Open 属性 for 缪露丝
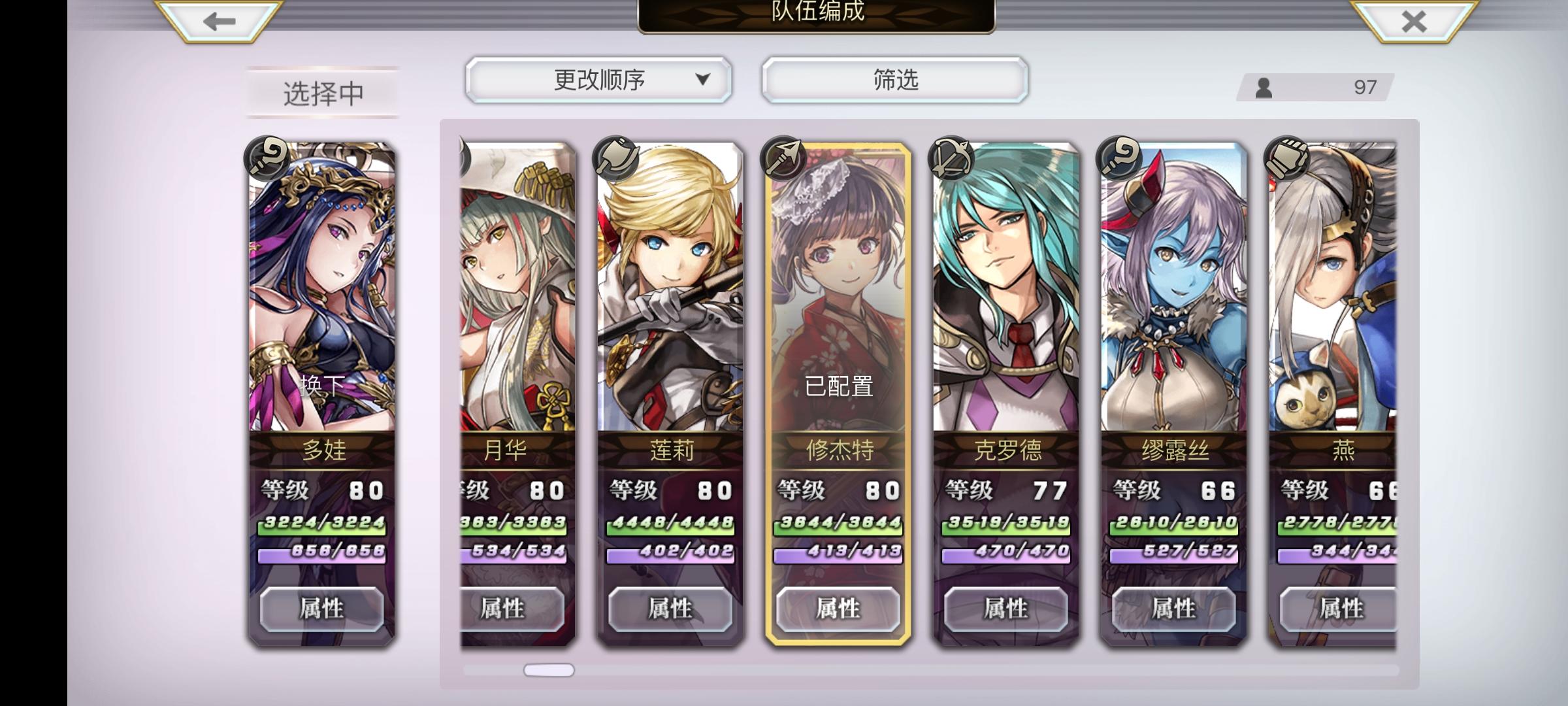 [x=1174, y=609]
